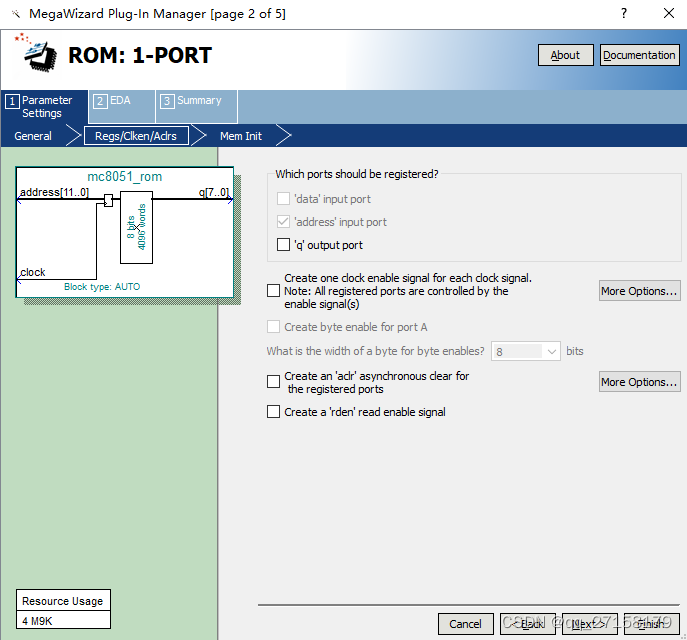Click the wand icon in title bar
The width and height of the screenshot is (687, 640).
(x=16, y=14)
